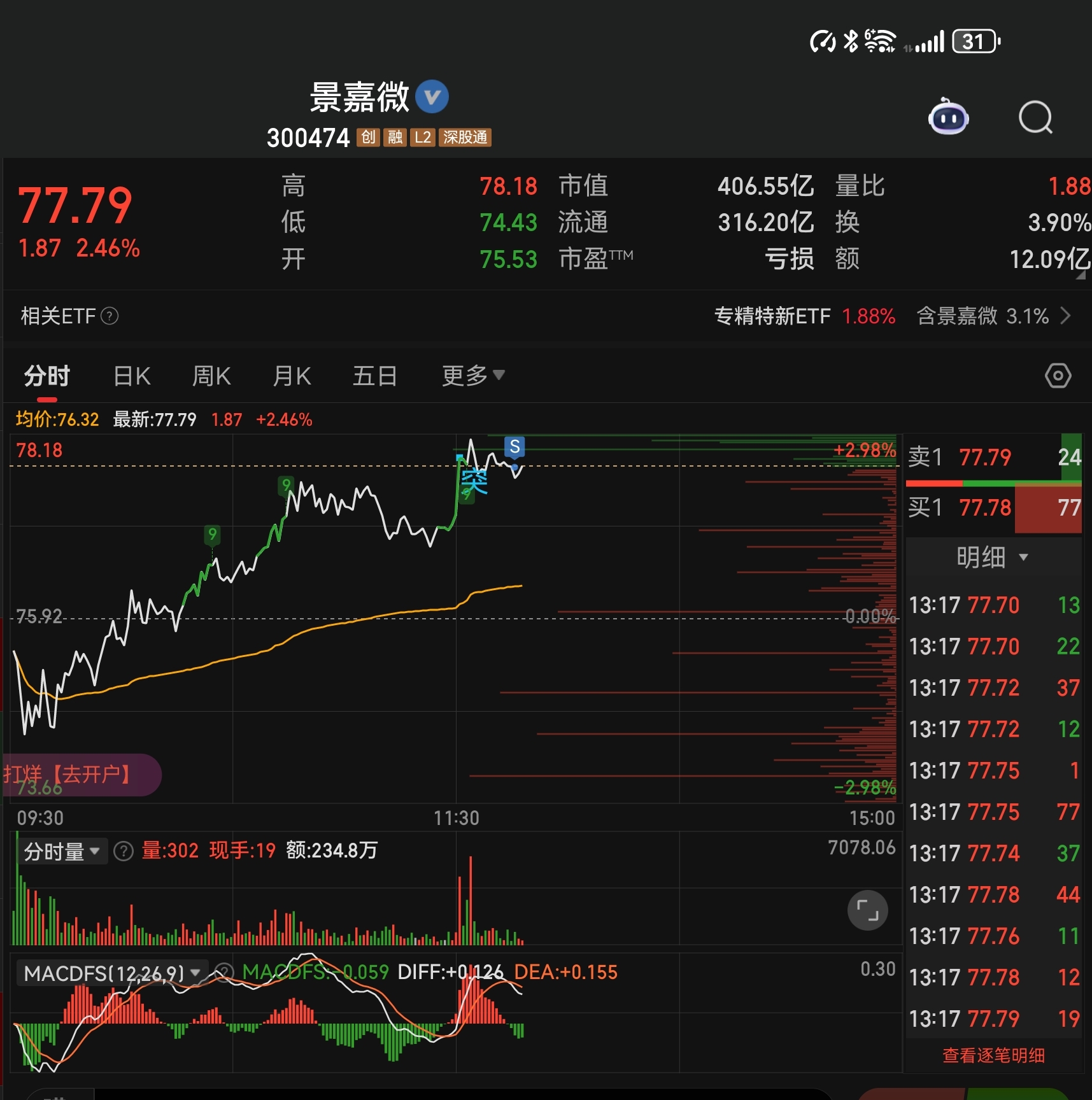
Task: Tap the 含景嘉微 3.1% holding text
Action: pos(982,316)
